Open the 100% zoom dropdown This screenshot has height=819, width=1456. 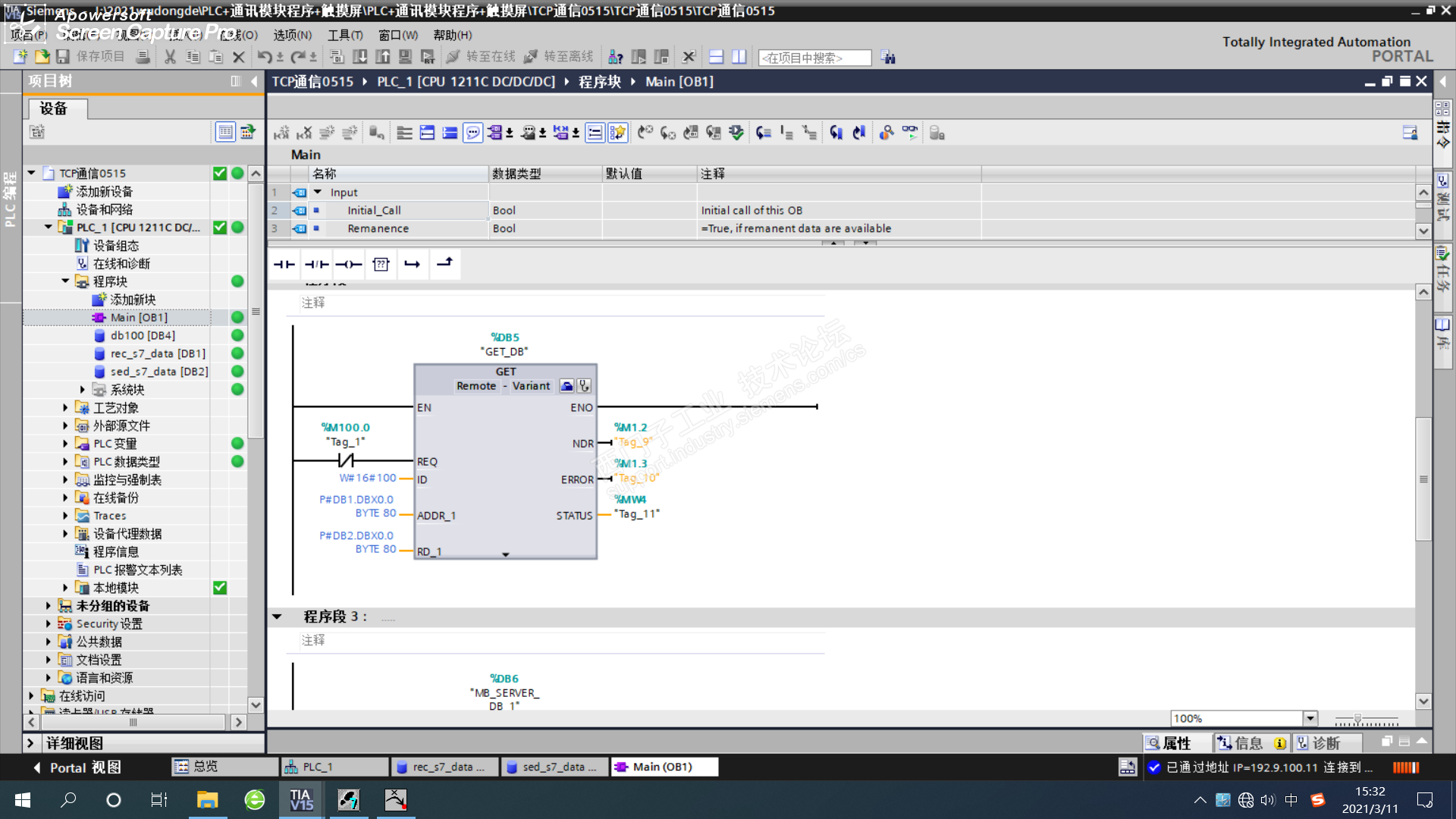pos(1310,718)
